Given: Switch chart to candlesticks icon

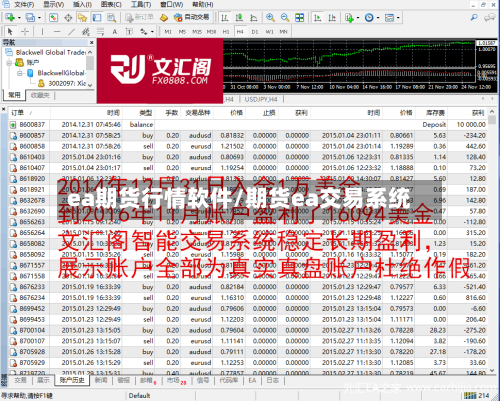Looking at the screenshot, I should pos(239,17).
